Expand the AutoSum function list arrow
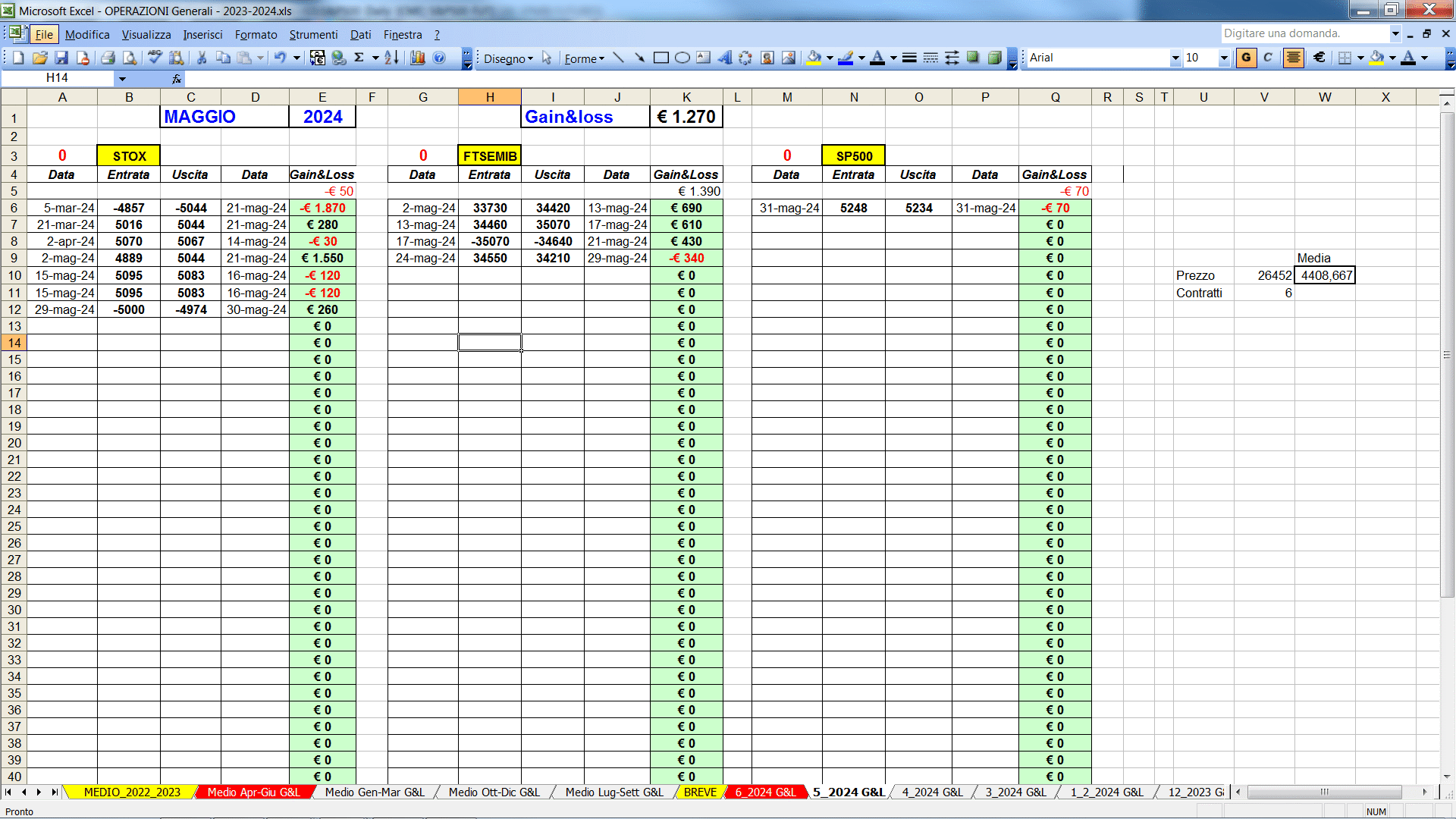 point(375,58)
